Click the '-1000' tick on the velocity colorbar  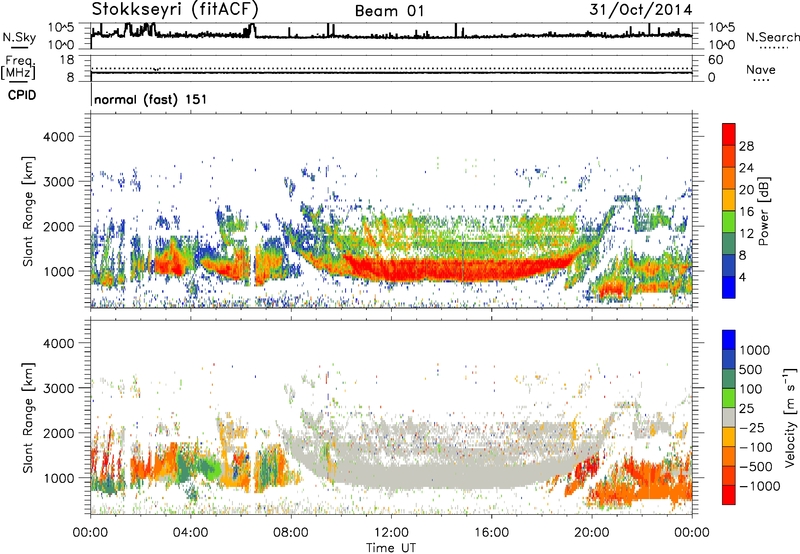(x=759, y=486)
